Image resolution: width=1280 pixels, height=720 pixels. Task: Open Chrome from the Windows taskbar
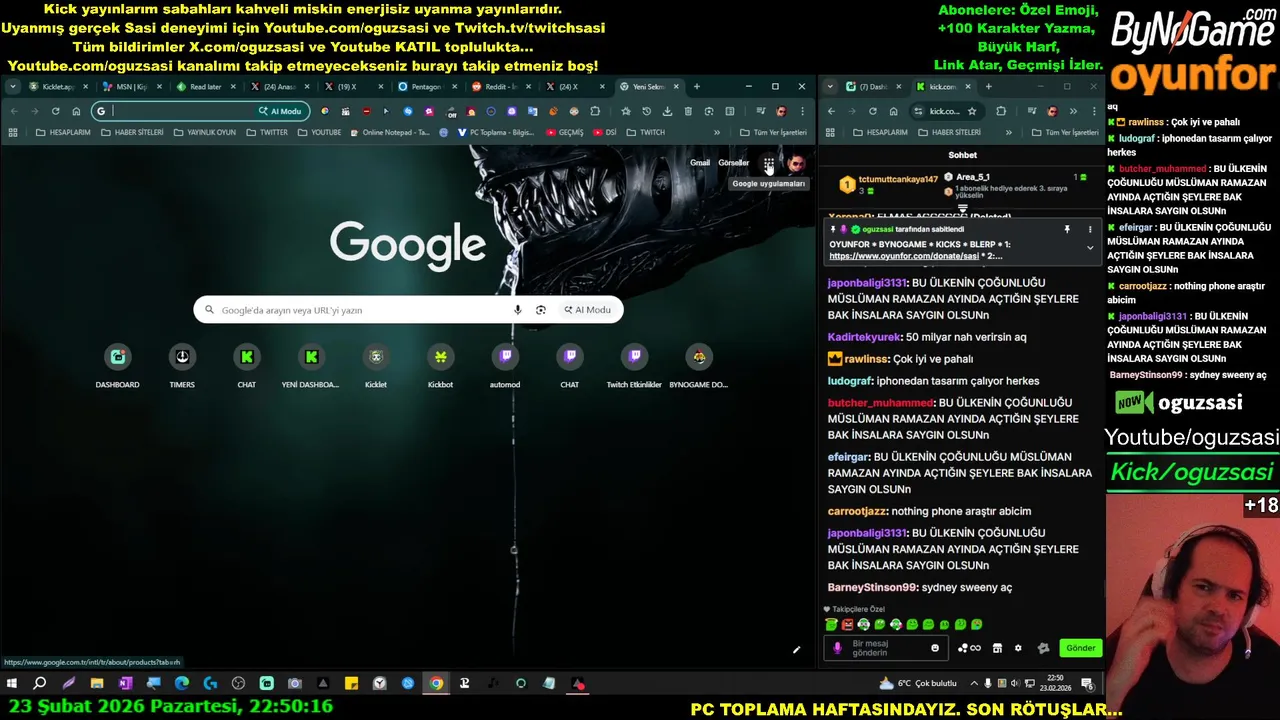pyautogui.click(x=436, y=684)
